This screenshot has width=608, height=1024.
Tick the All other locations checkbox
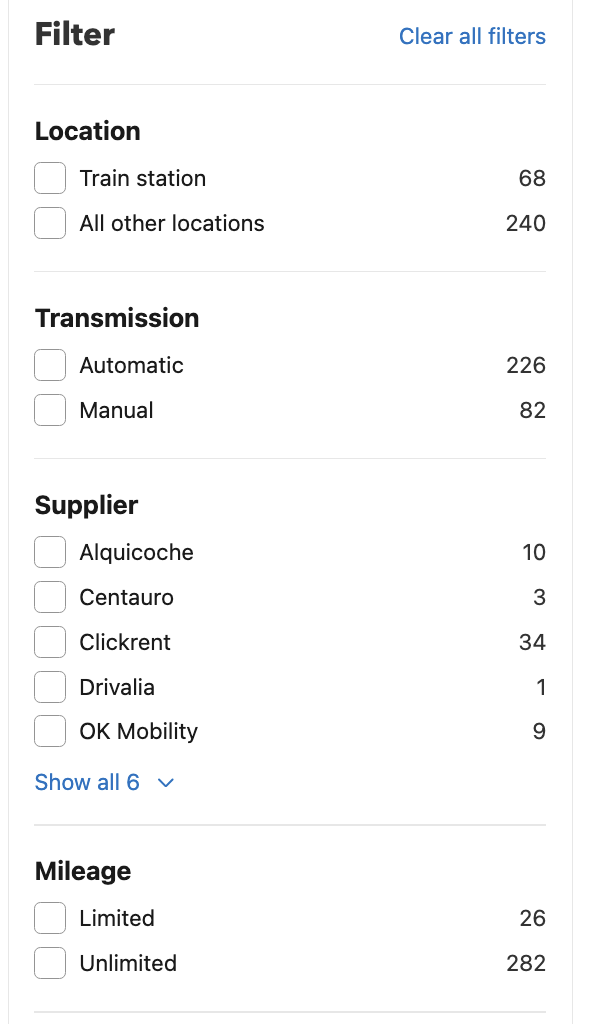50,224
